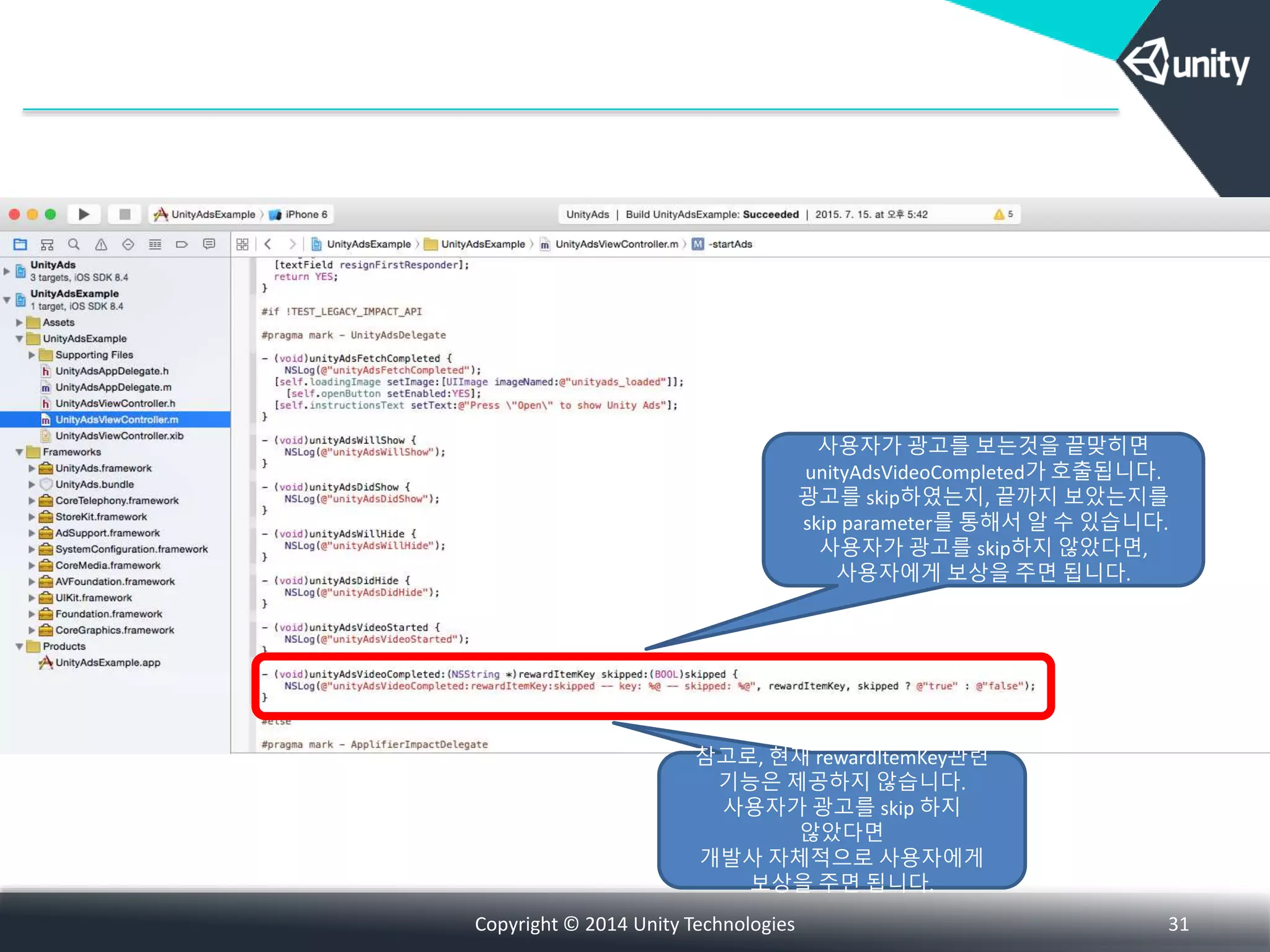Open the -startAds method jump bar menu

[x=722, y=244]
